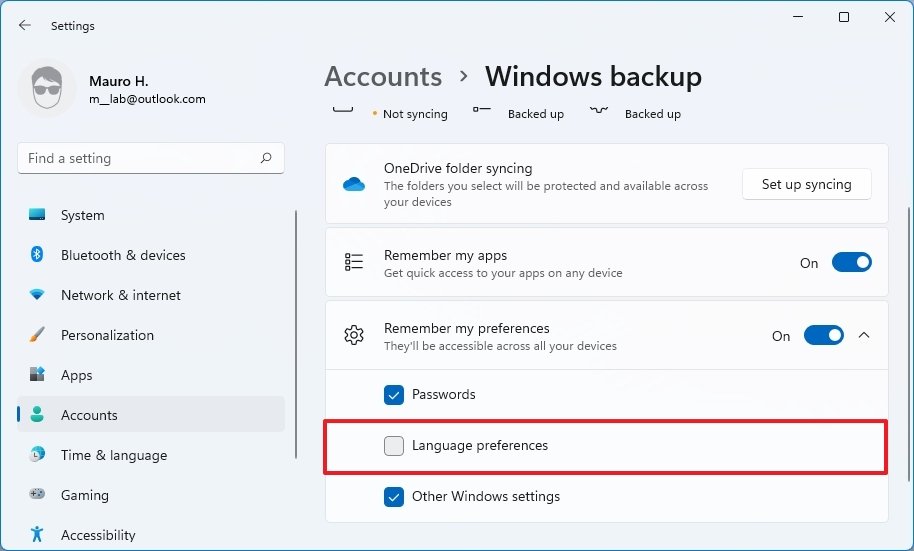Turn off Remember my apps toggle
The width and height of the screenshot is (914, 551).
point(851,263)
